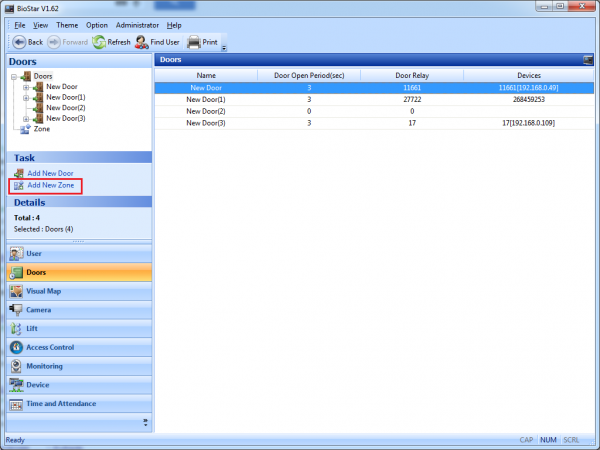This screenshot has height=450, width=600.
Task: Collapse the Doors root tree node
Action: (13, 76)
